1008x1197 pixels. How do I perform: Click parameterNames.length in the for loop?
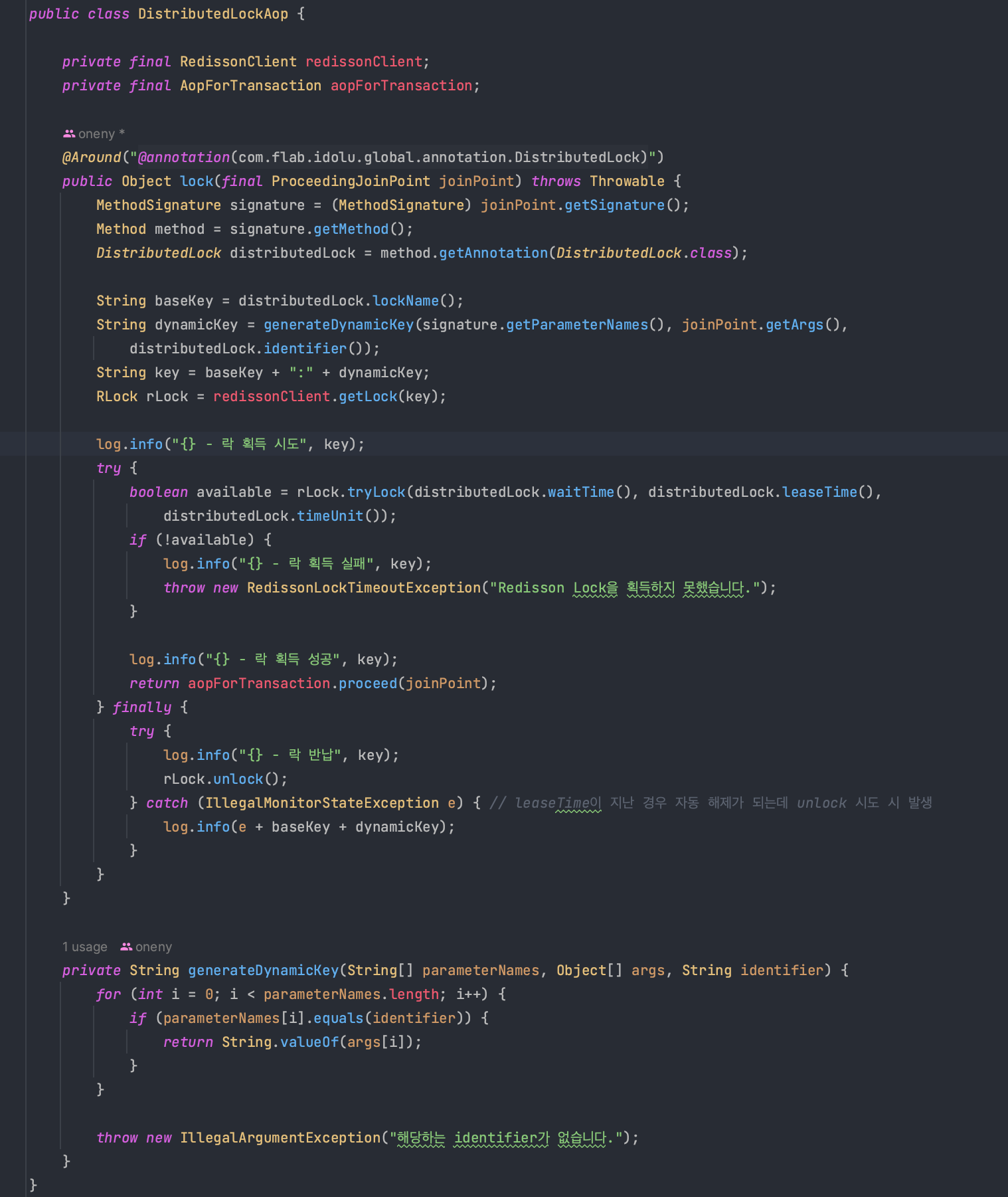click(351, 994)
